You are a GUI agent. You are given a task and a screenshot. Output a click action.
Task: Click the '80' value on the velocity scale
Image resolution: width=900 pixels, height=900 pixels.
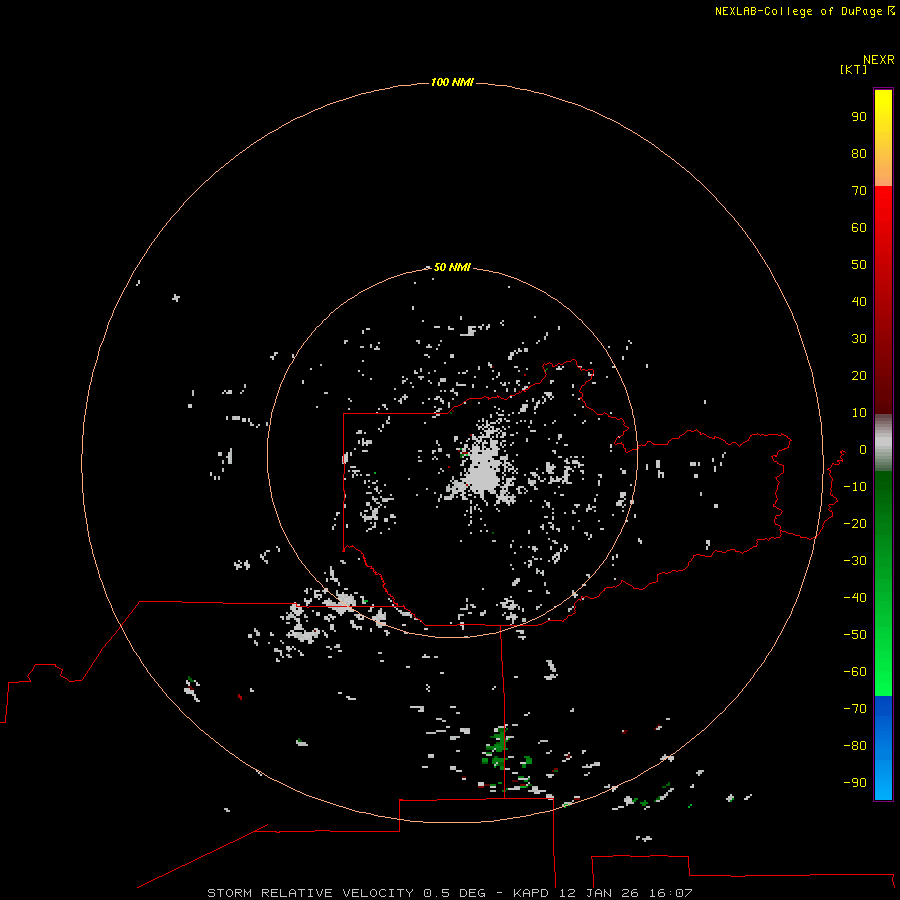coord(859,154)
